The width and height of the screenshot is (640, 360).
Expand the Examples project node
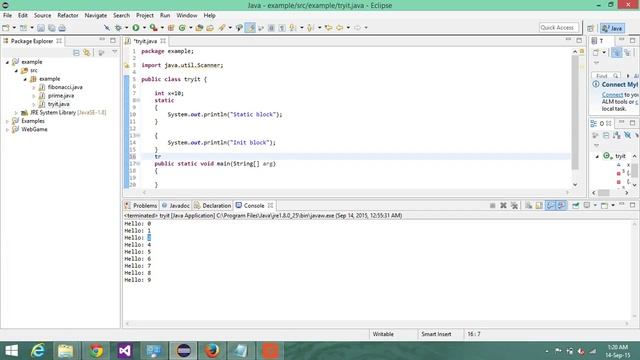[x=7, y=121]
